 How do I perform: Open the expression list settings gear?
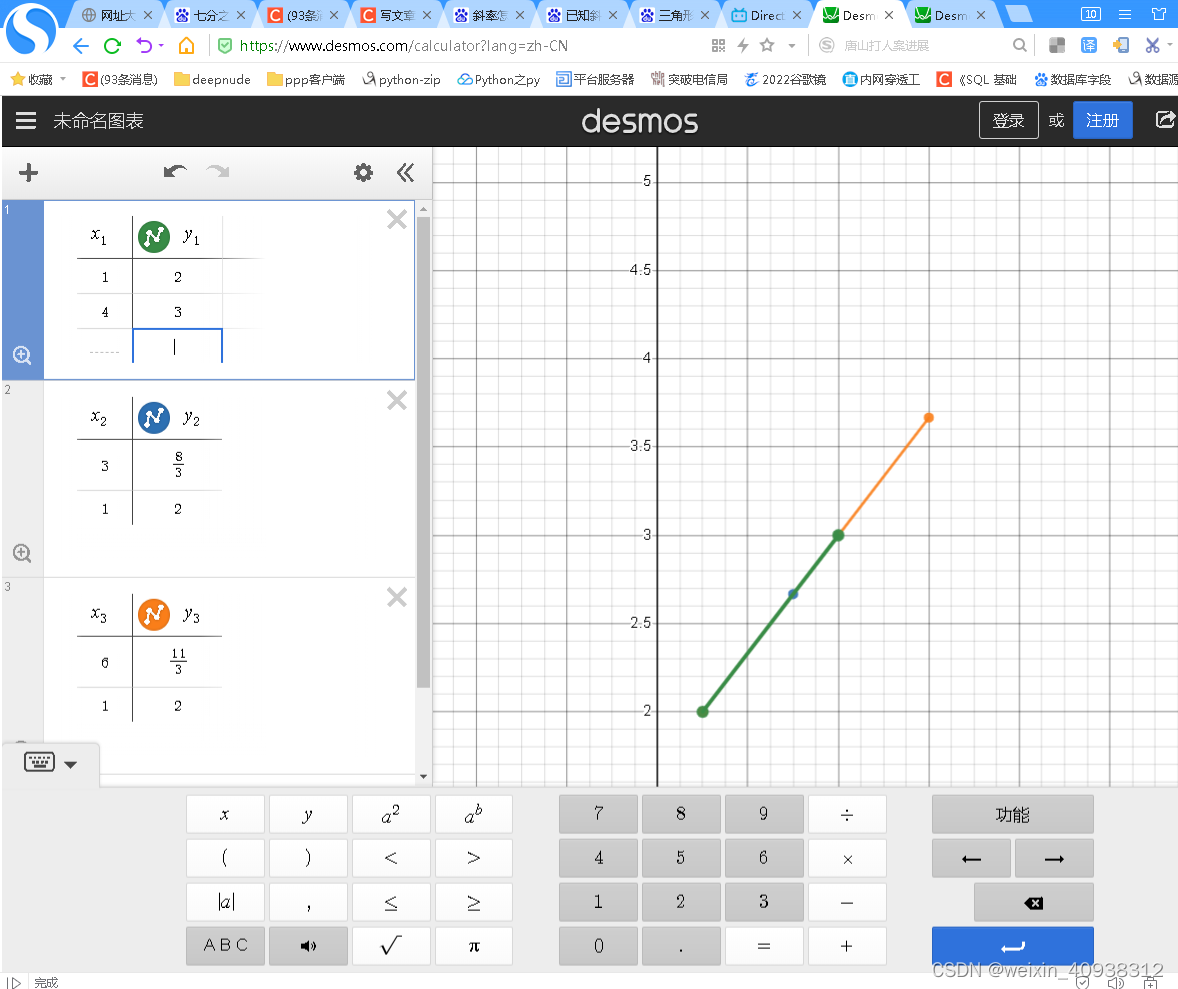pyautogui.click(x=363, y=173)
